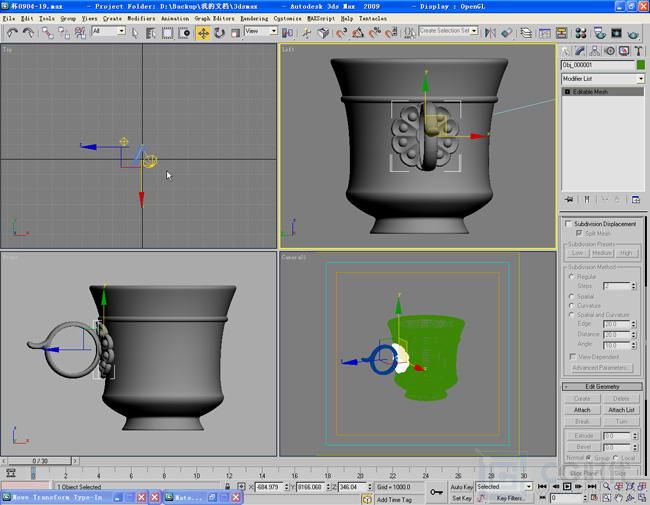Open the Create Selection Set dropdown
This screenshot has width=650, height=505.
pyautogui.click(x=448, y=31)
